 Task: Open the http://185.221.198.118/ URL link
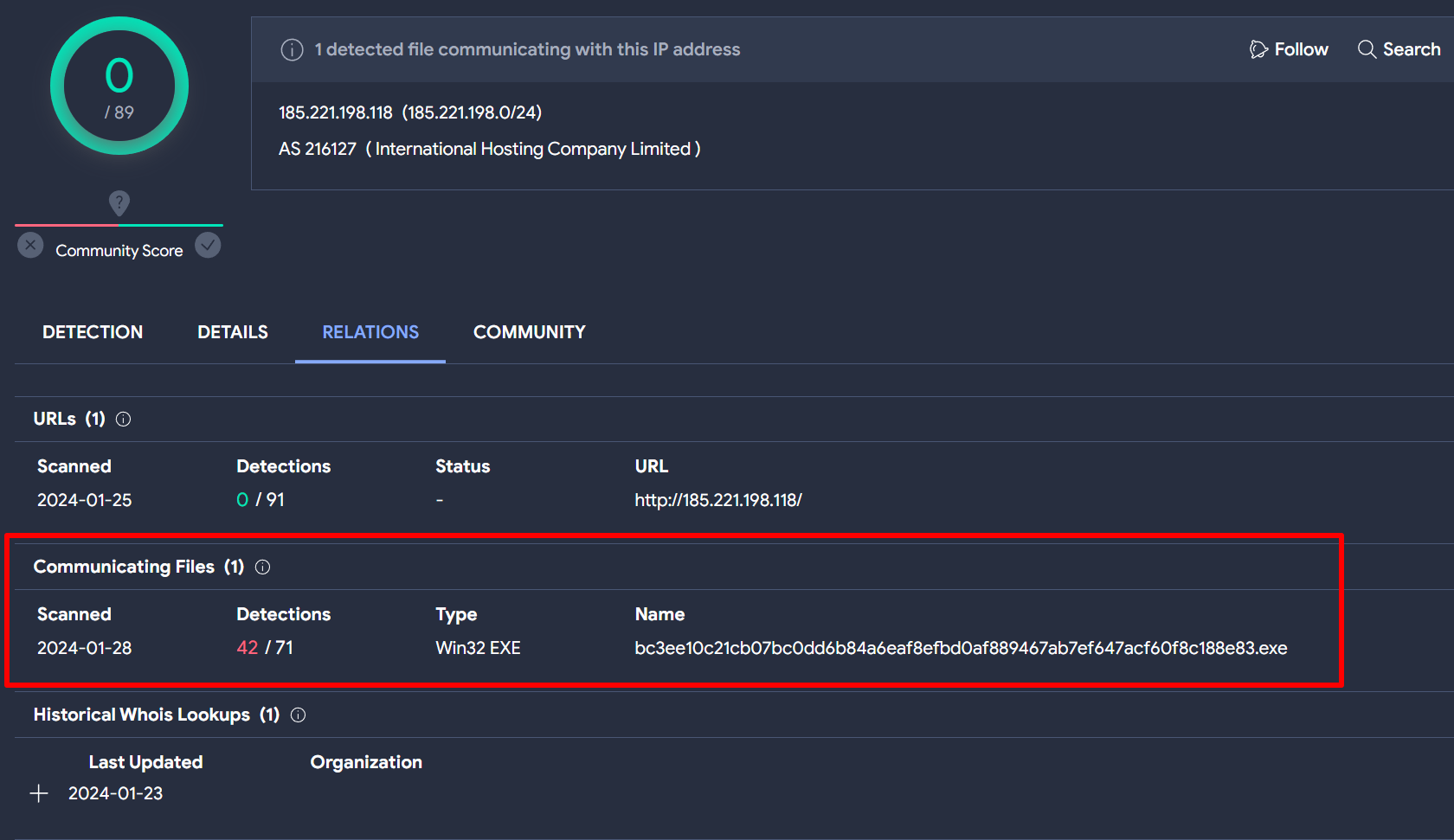point(717,500)
